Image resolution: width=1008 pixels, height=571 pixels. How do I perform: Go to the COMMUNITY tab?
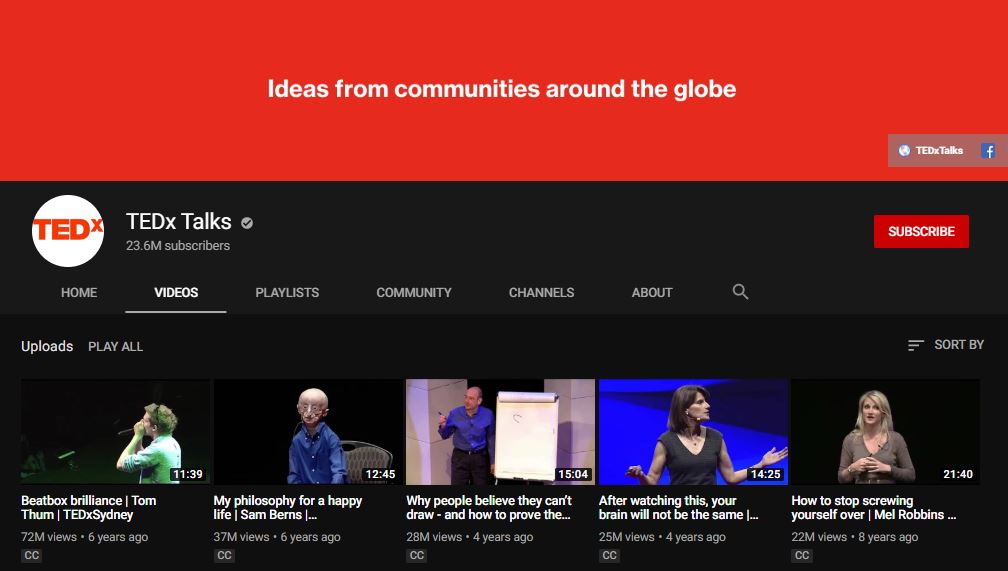[414, 293]
